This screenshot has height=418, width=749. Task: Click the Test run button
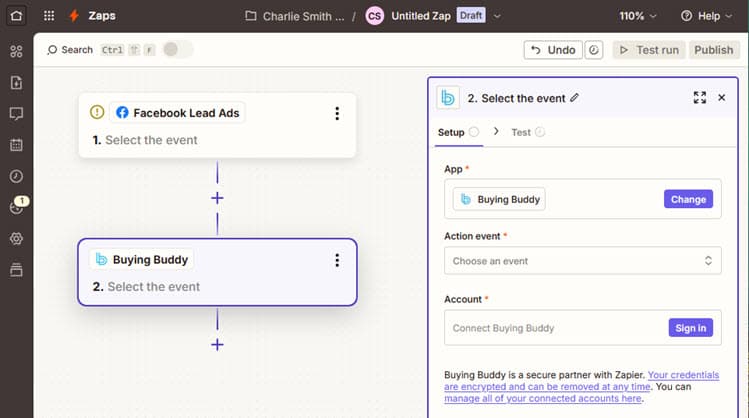649,50
